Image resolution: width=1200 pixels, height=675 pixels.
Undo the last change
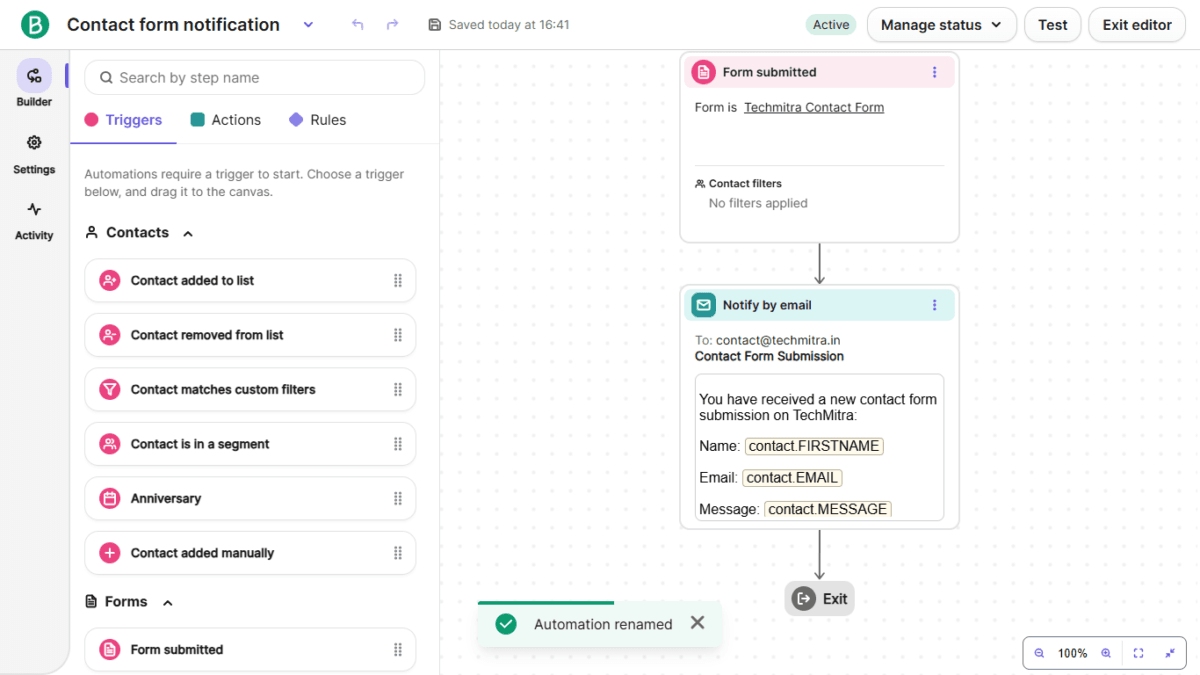pyautogui.click(x=358, y=25)
